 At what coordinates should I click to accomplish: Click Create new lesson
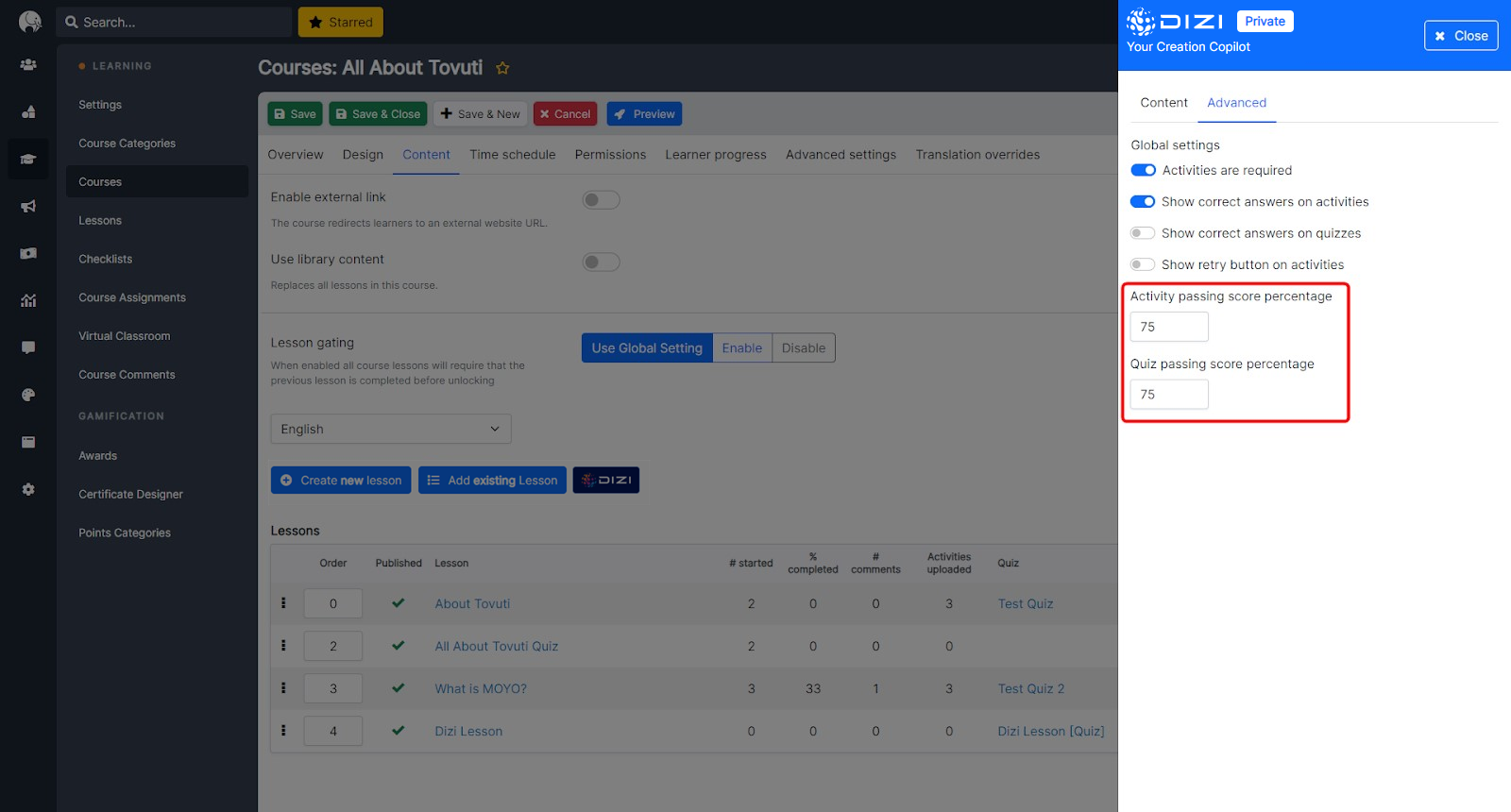(x=341, y=481)
